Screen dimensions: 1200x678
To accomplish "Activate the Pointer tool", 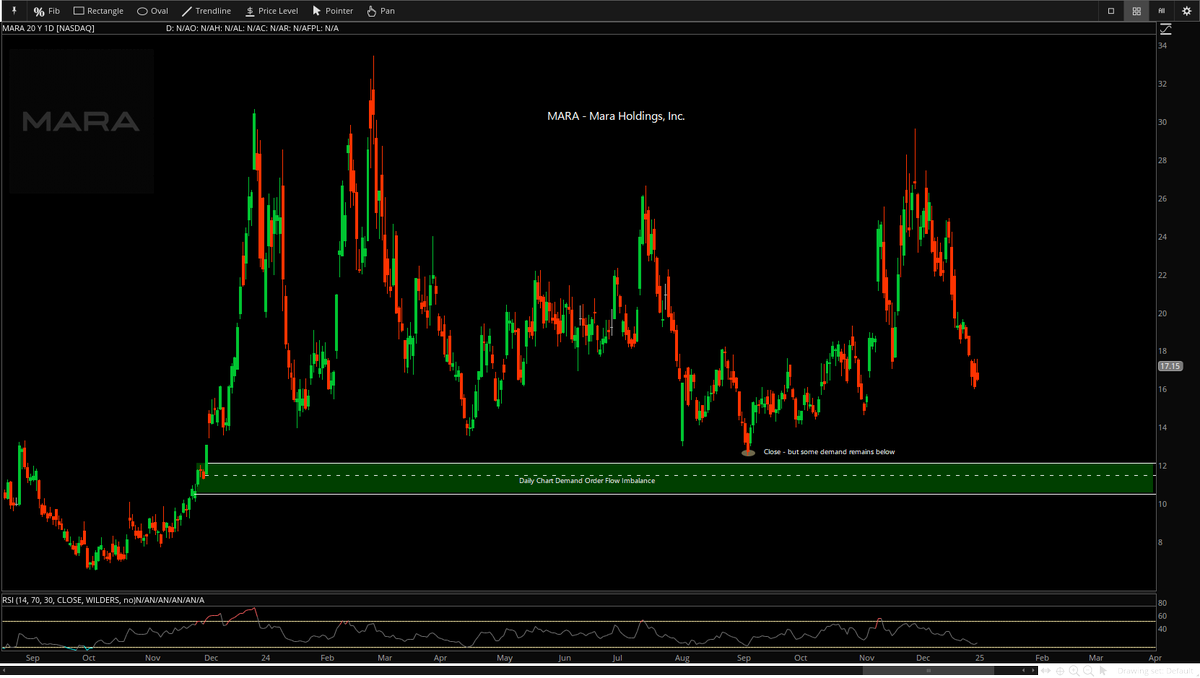I will (x=333, y=11).
